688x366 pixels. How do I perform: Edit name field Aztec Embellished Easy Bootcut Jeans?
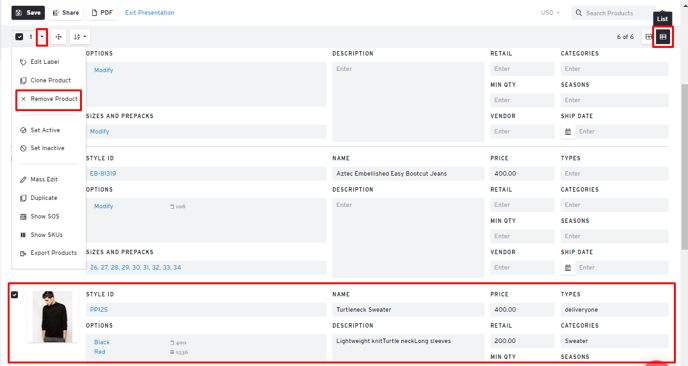pyautogui.click(x=408, y=174)
